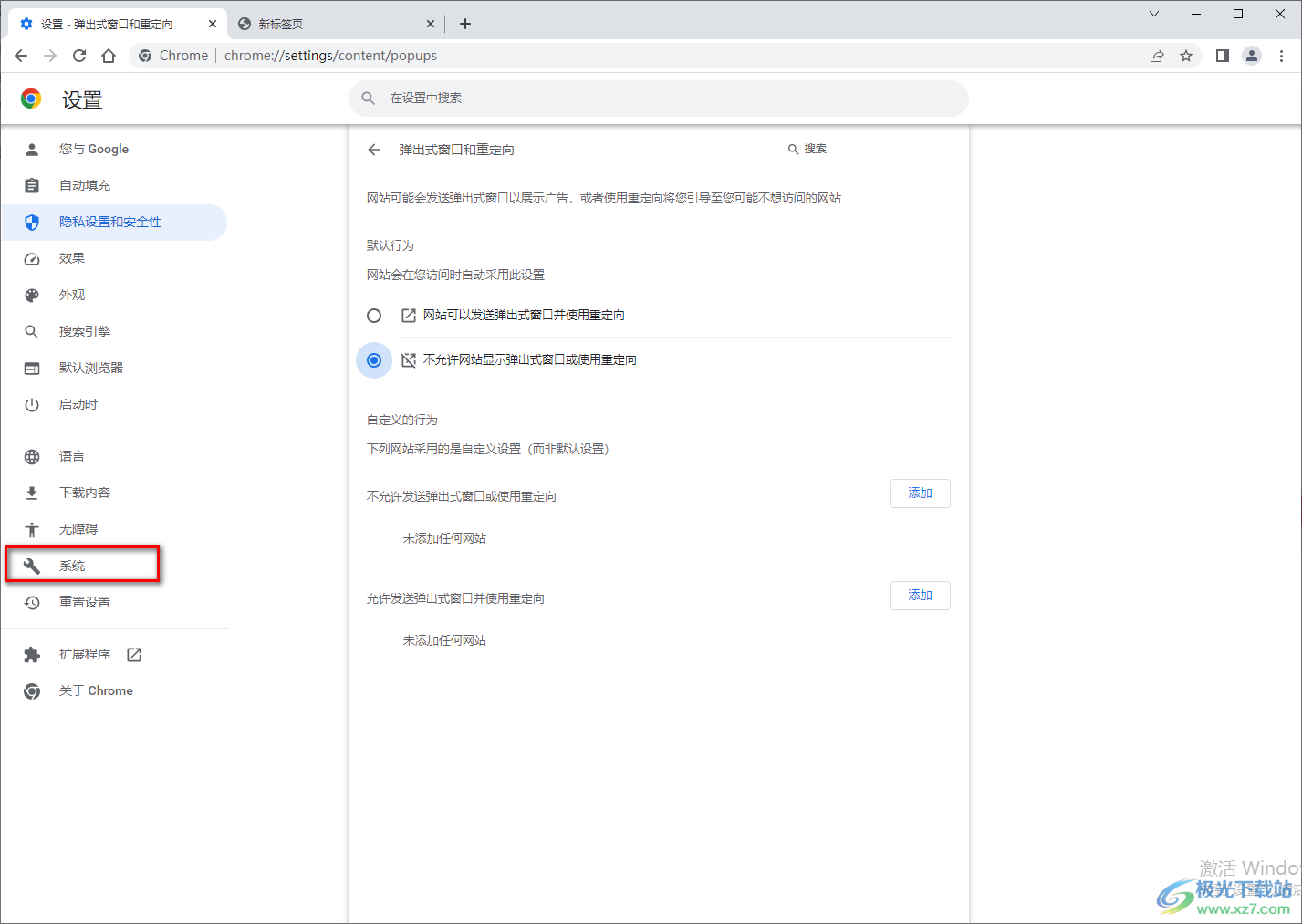The image size is (1302, 924).
Task: Click the 自定义的行为 heading text
Action: (x=402, y=420)
